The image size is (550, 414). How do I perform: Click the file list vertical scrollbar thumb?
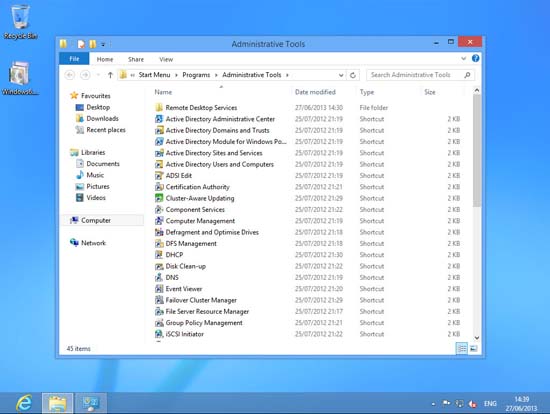[477, 151]
